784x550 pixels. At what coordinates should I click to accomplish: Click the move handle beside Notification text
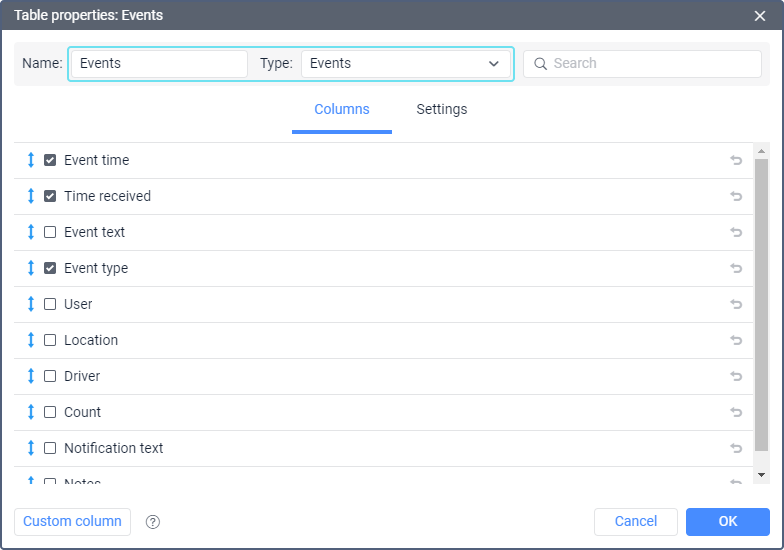(31, 448)
